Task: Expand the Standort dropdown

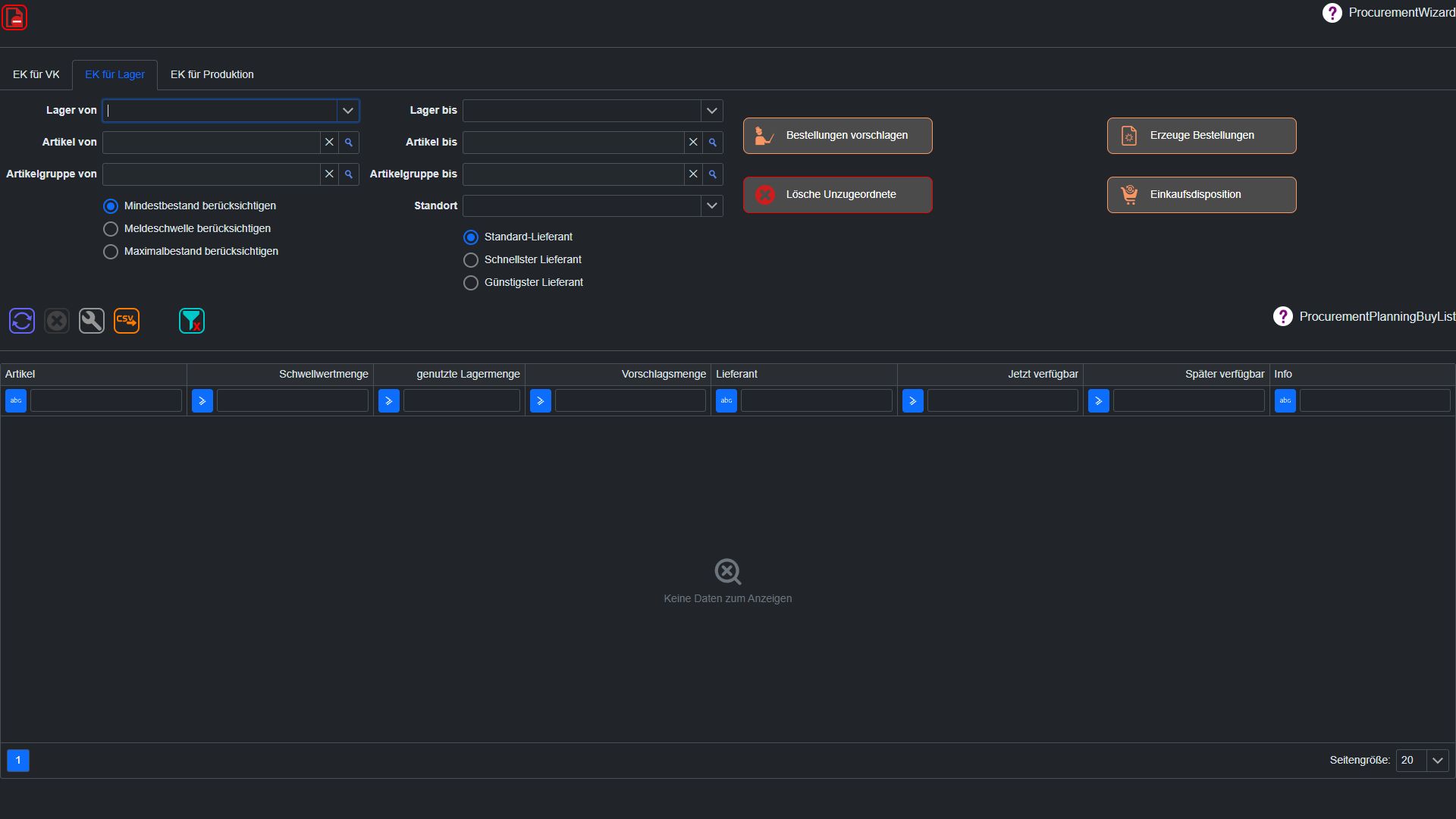Action: coord(712,206)
